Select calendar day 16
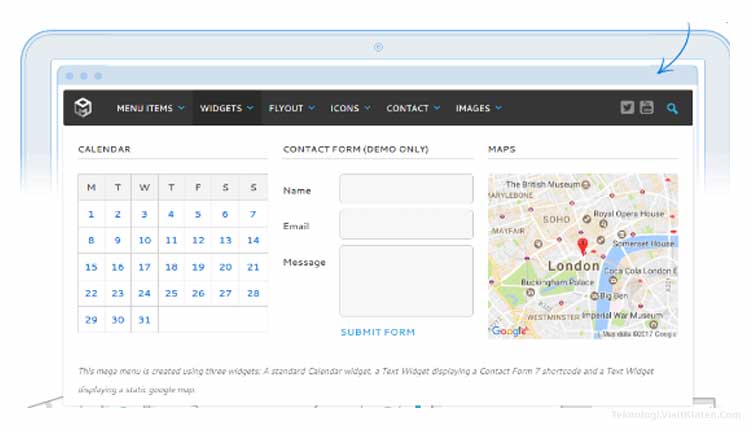 click(x=118, y=267)
